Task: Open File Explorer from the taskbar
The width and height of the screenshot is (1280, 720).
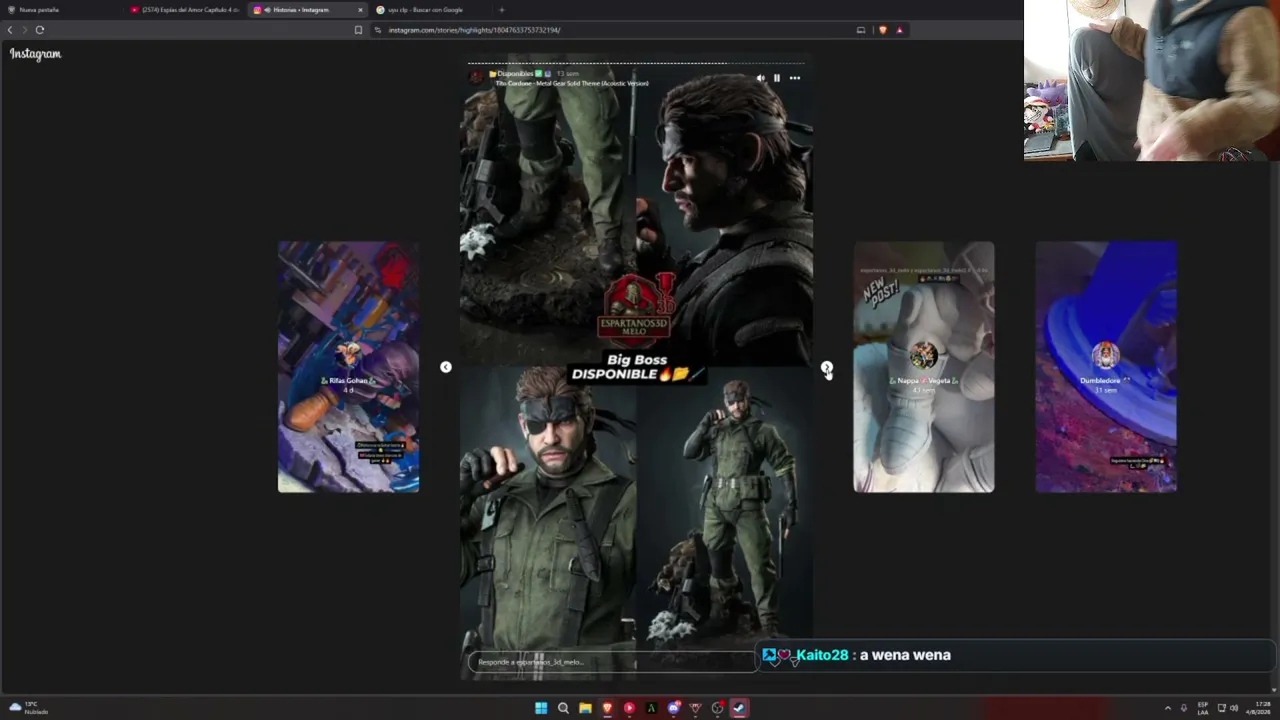Action: 585,708
